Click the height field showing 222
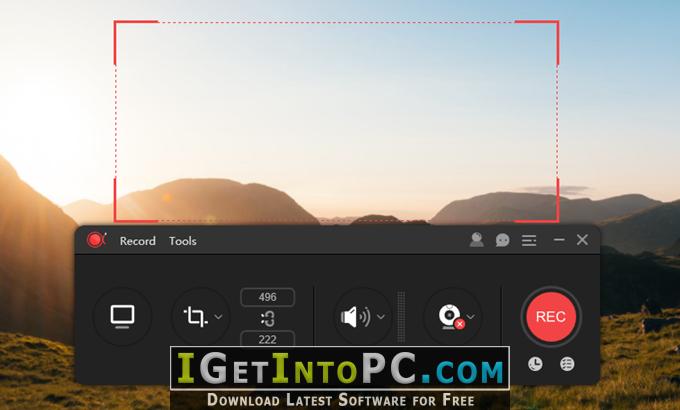Viewport: 680px width, 410px height. [268, 339]
